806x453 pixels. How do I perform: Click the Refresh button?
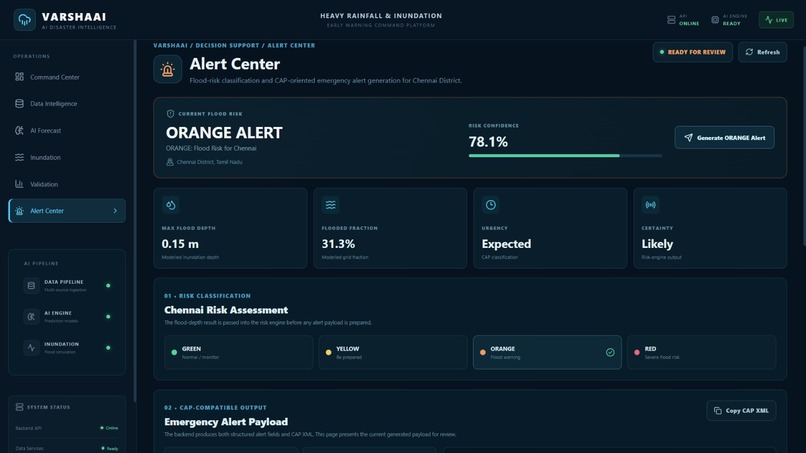coord(762,52)
